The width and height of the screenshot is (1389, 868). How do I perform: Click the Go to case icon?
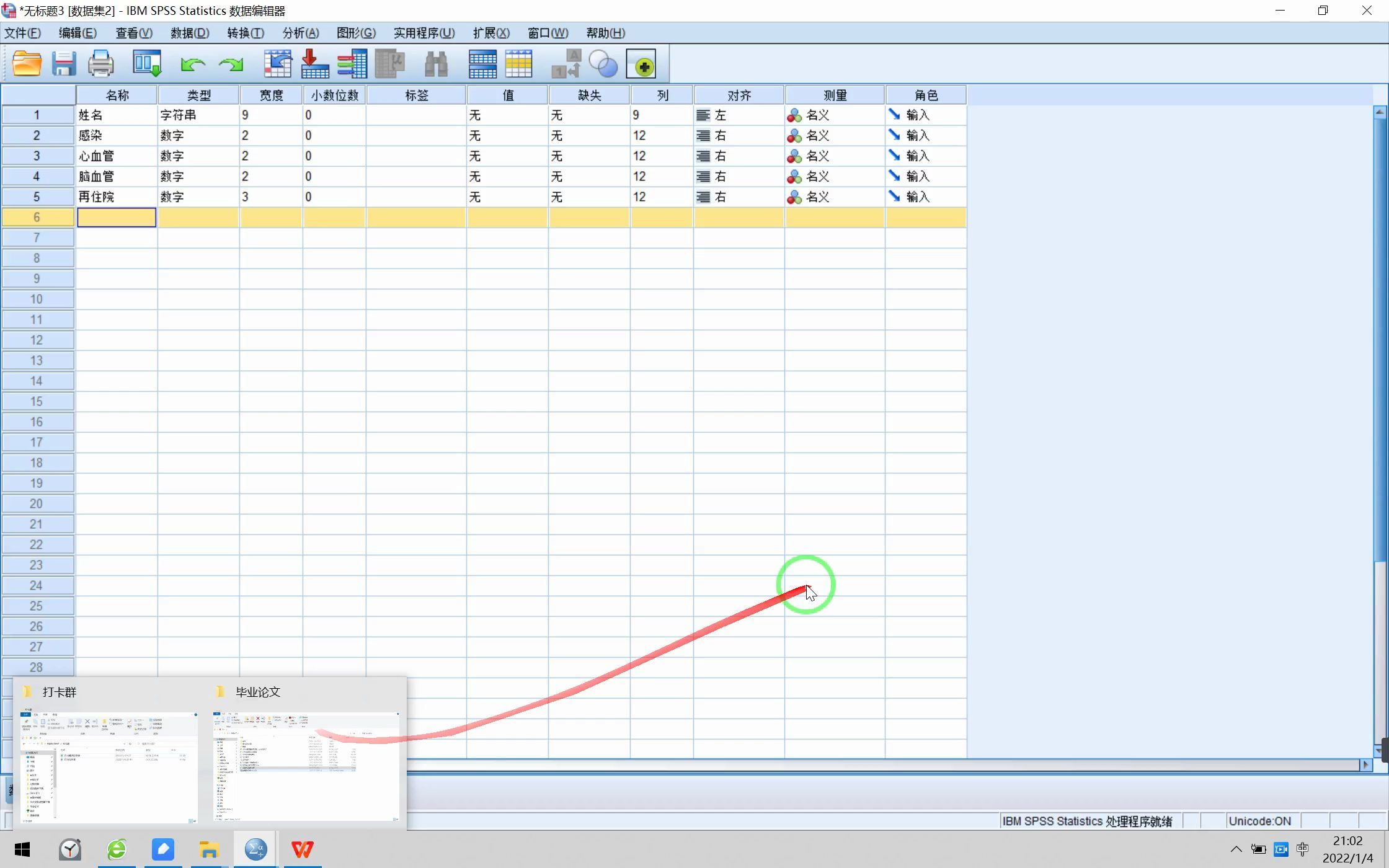click(x=278, y=64)
